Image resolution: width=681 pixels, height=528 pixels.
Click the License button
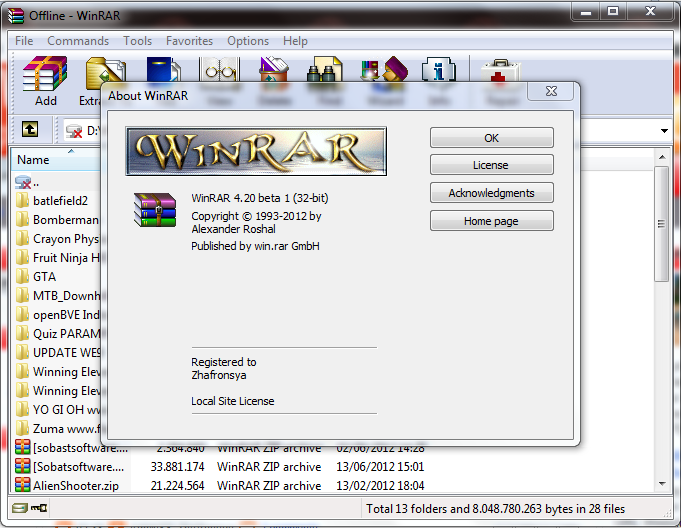pos(492,165)
